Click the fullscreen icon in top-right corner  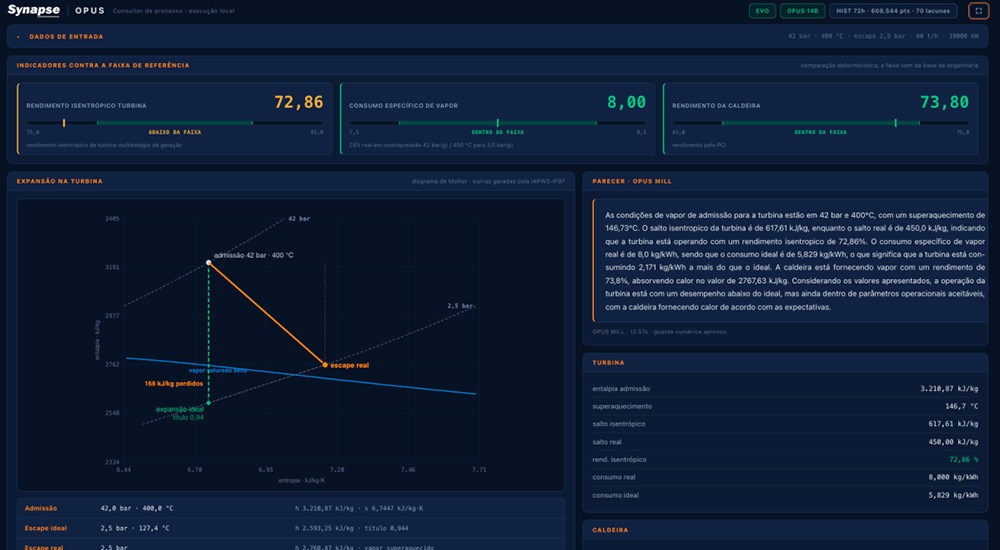pyautogui.click(x=978, y=11)
